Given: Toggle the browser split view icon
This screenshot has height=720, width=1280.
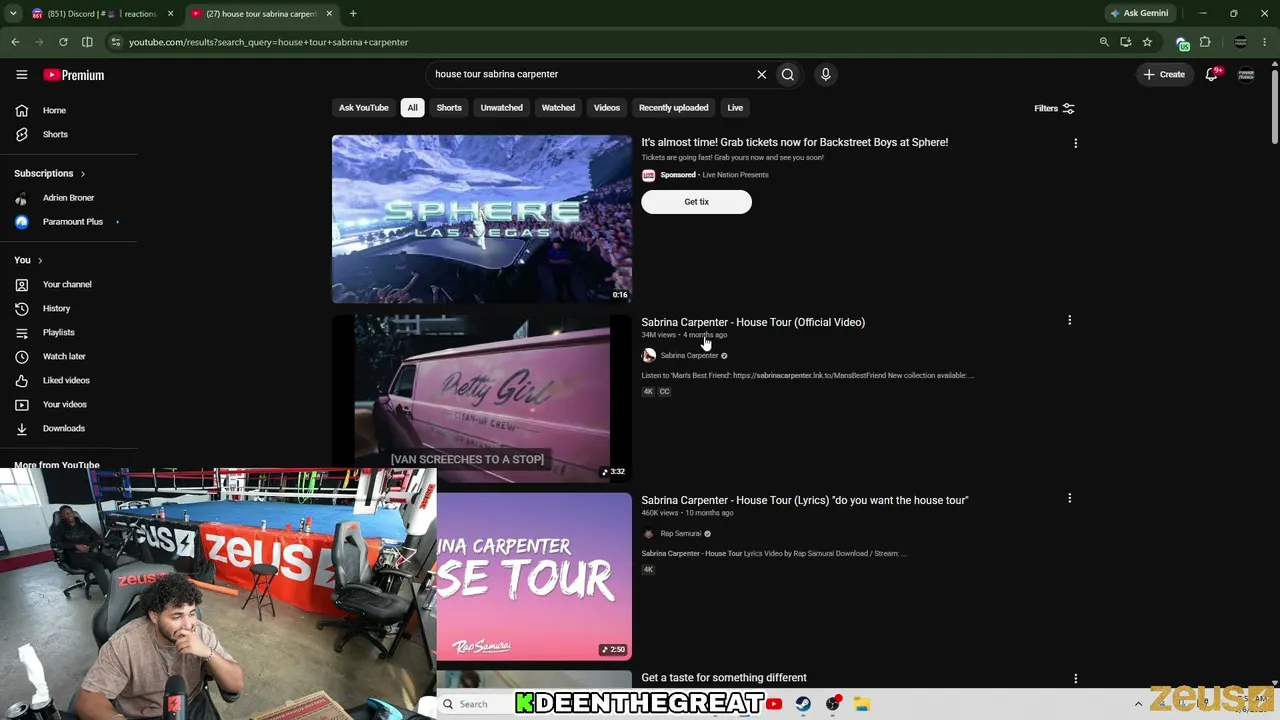Looking at the screenshot, I should point(87,42).
